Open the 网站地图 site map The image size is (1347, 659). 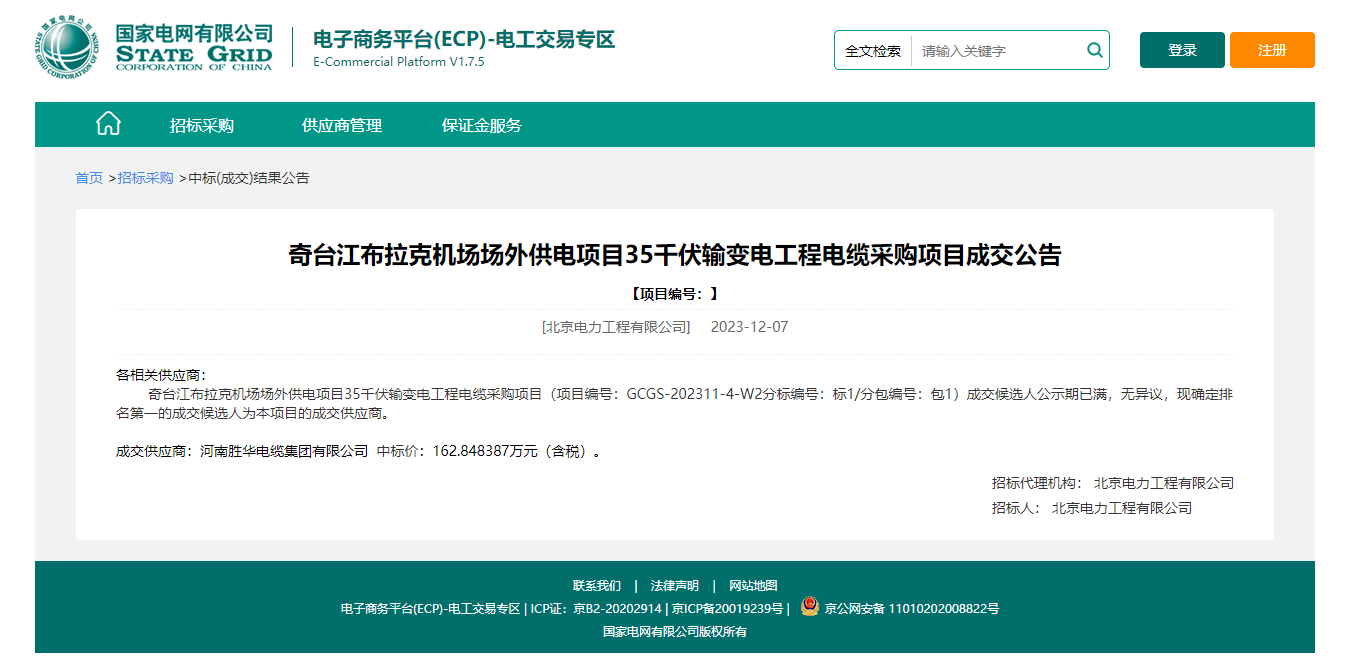tap(754, 585)
